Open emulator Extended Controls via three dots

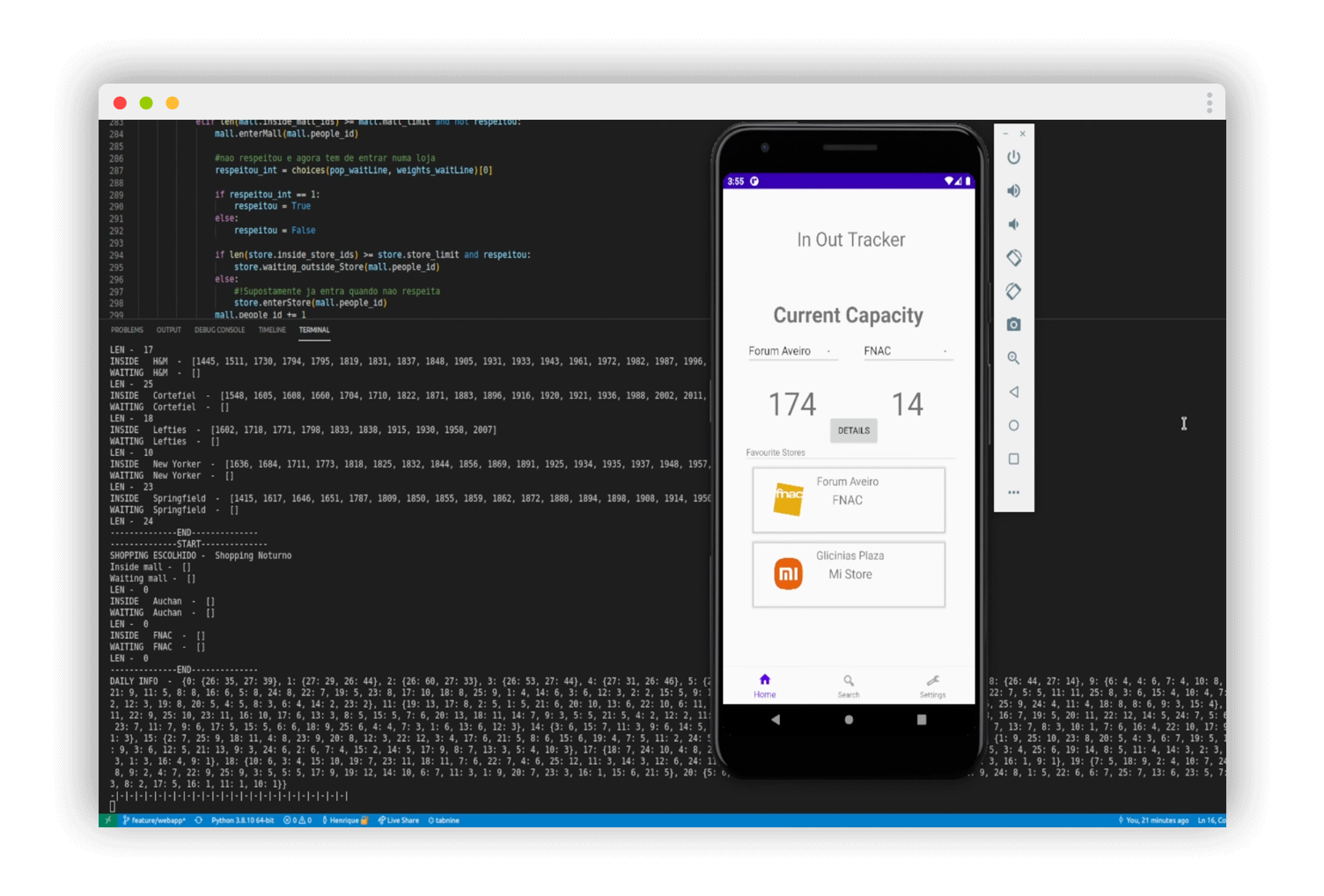click(1013, 492)
